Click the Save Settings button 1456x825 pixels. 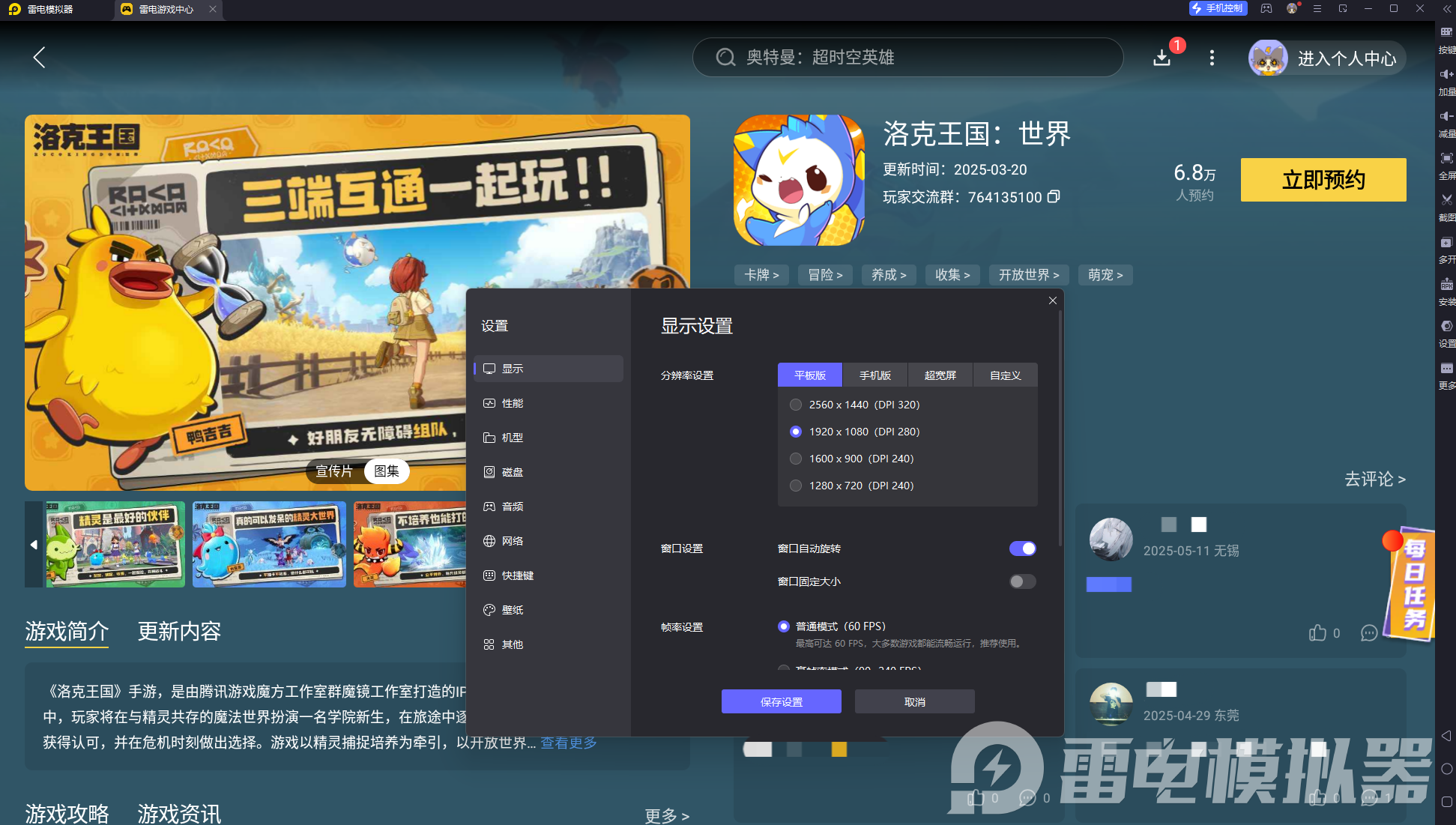pyautogui.click(x=781, y=702)
